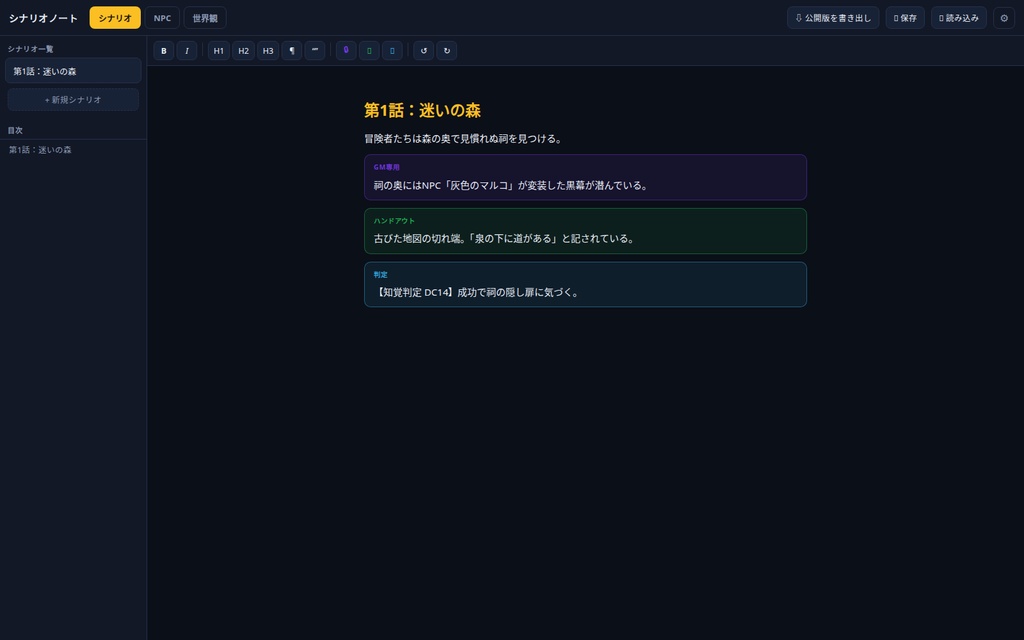Undo the last edit

point(423,50)
